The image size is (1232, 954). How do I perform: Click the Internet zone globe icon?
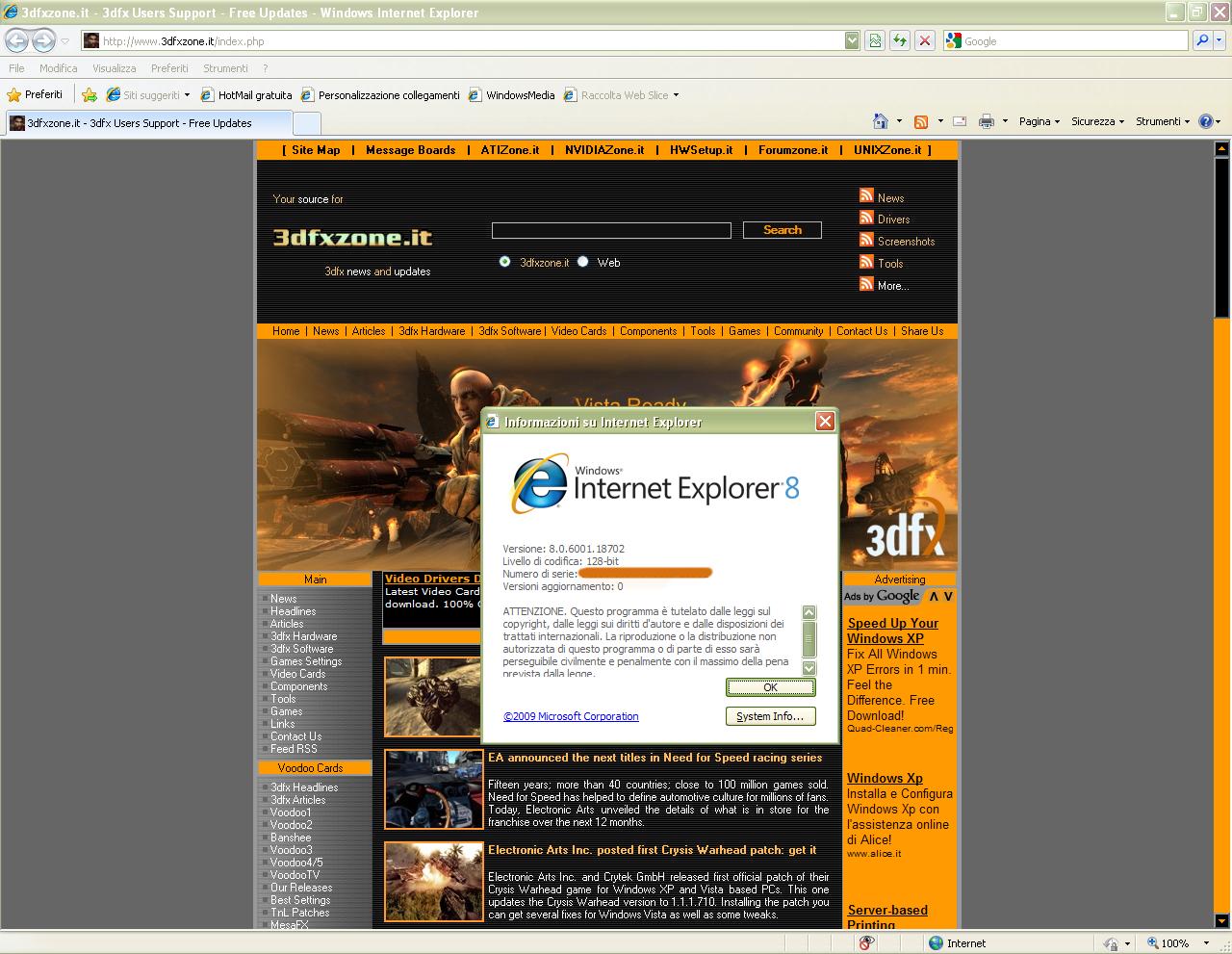coord(936,943)
